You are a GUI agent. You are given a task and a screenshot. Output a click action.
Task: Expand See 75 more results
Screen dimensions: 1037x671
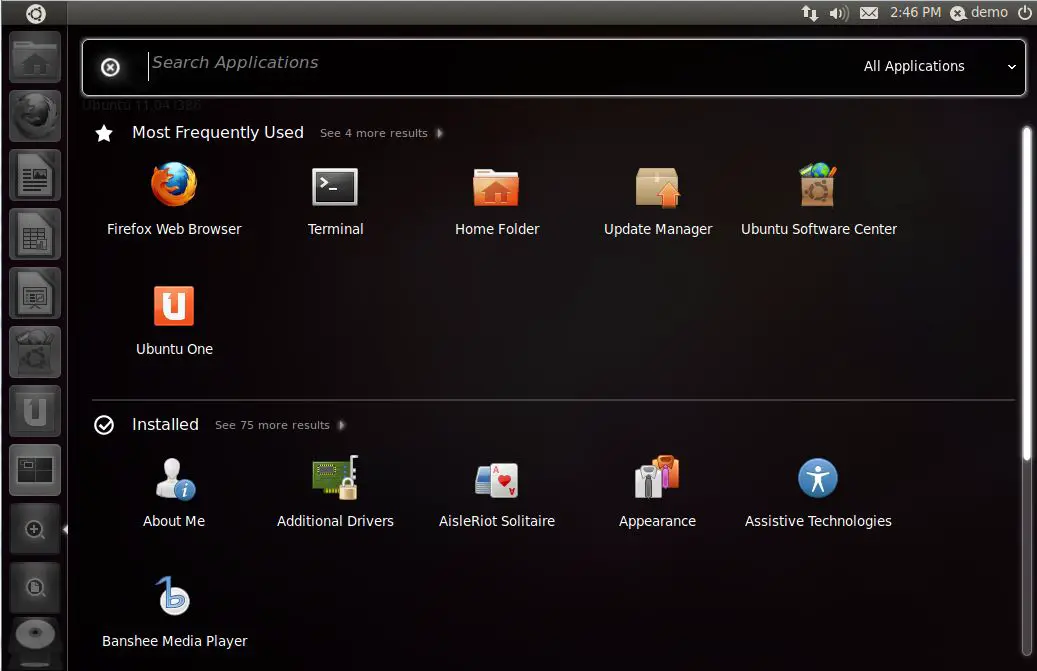coord(279,425)
